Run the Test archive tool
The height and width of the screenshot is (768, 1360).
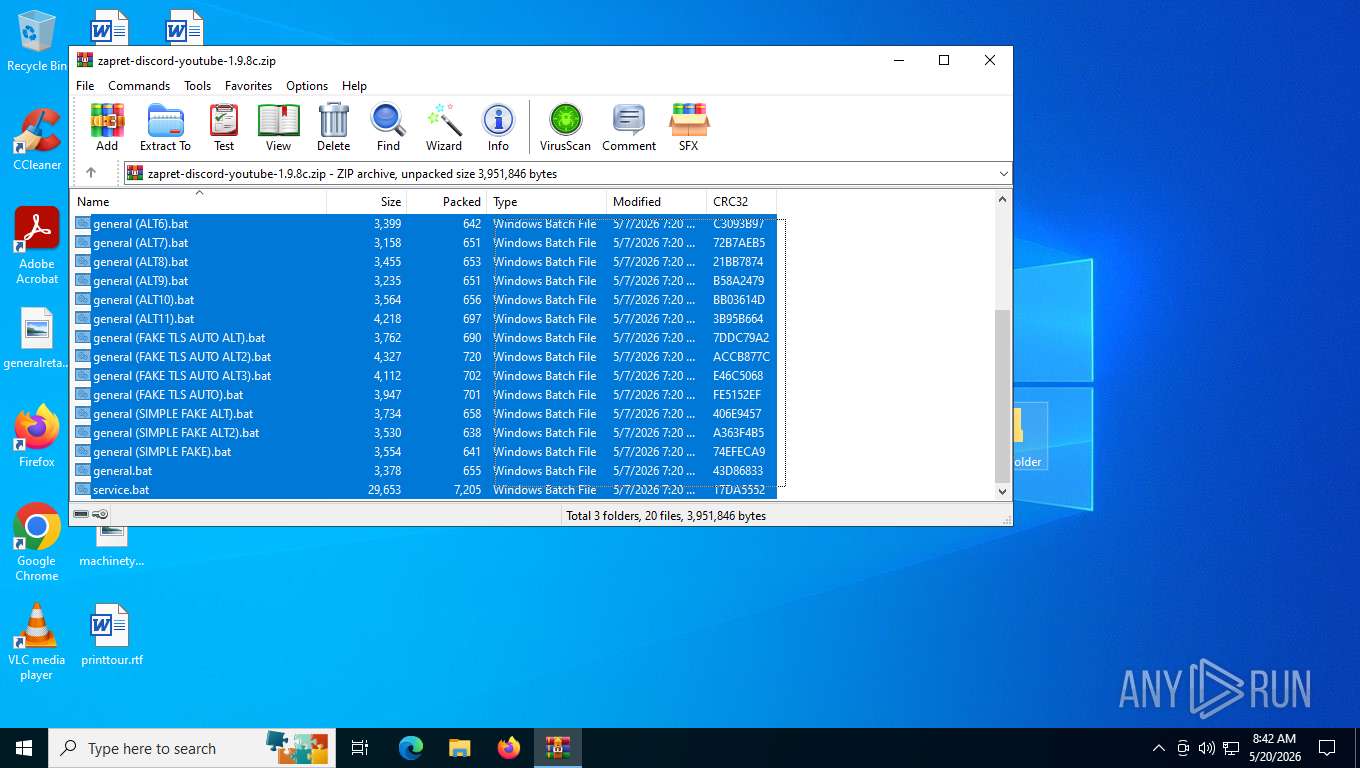tap(224, 127)
